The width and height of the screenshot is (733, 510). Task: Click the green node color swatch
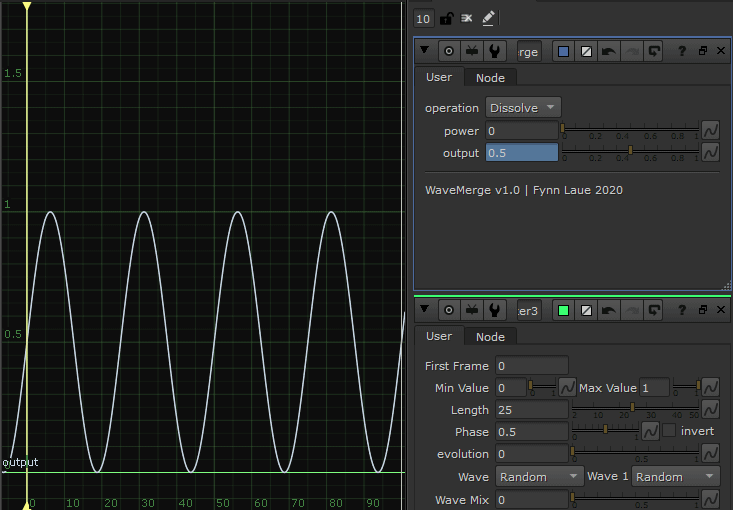click(564, 311)
